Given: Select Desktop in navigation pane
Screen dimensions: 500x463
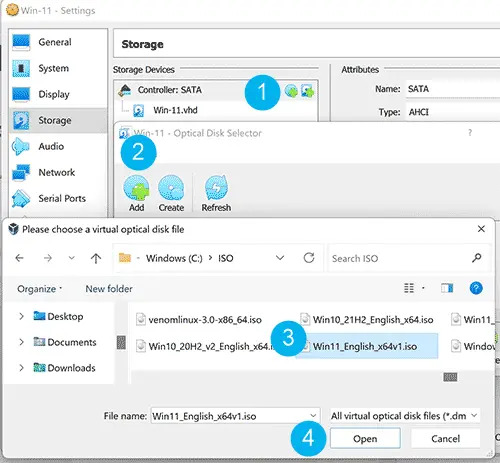Looking at the screenshot, I should click(x=58, y=316).
